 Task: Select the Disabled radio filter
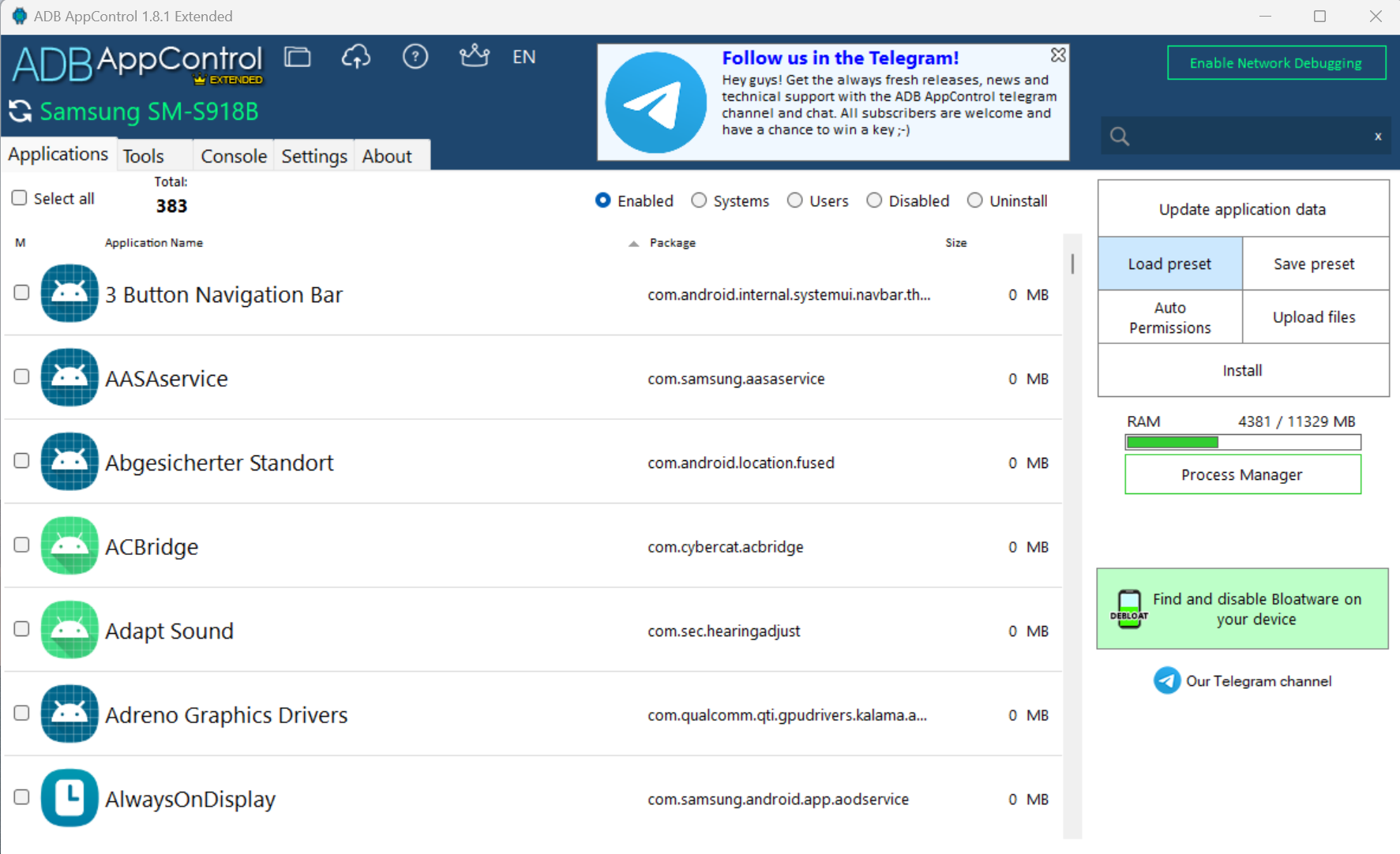[874, 200]
